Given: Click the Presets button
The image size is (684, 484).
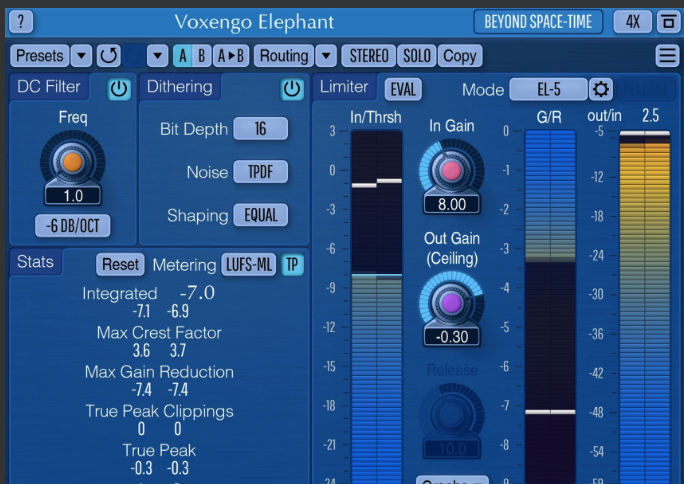Looking at the screenshot, I should [x=39, y=56].
